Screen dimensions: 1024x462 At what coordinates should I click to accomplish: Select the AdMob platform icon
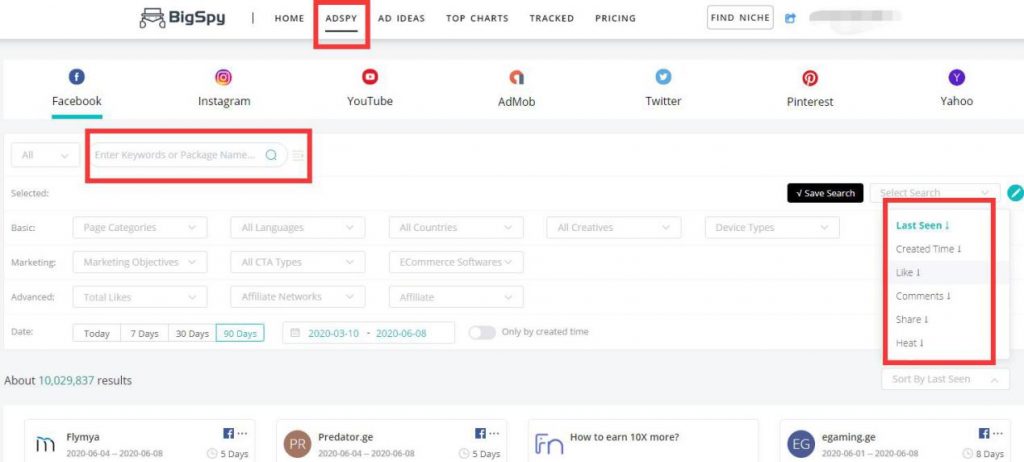(x=517, y=78)
